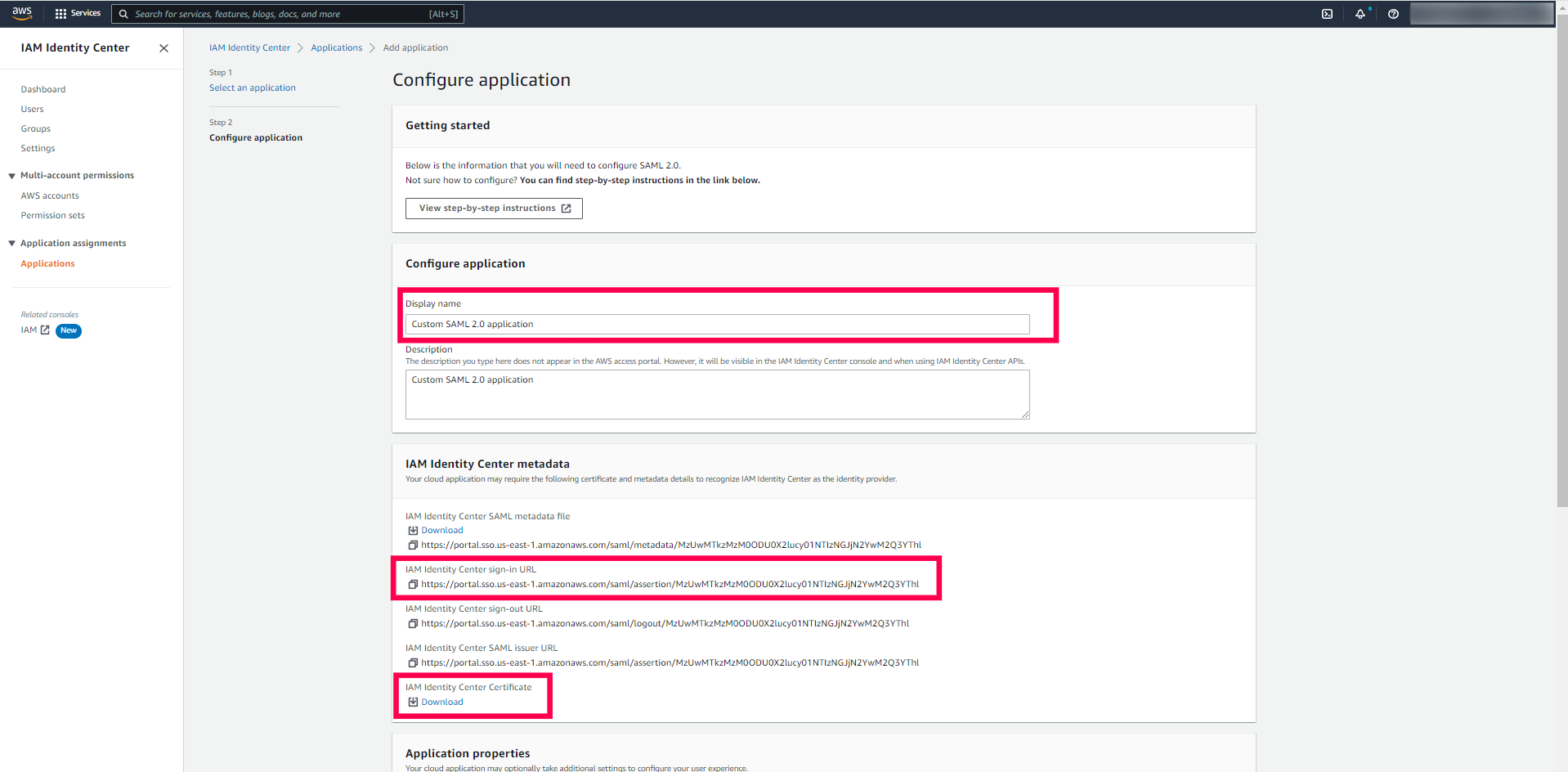Open the blurred account menu in top bar
Viewport: 1568px width, 772px height.
coord(1481,14)
